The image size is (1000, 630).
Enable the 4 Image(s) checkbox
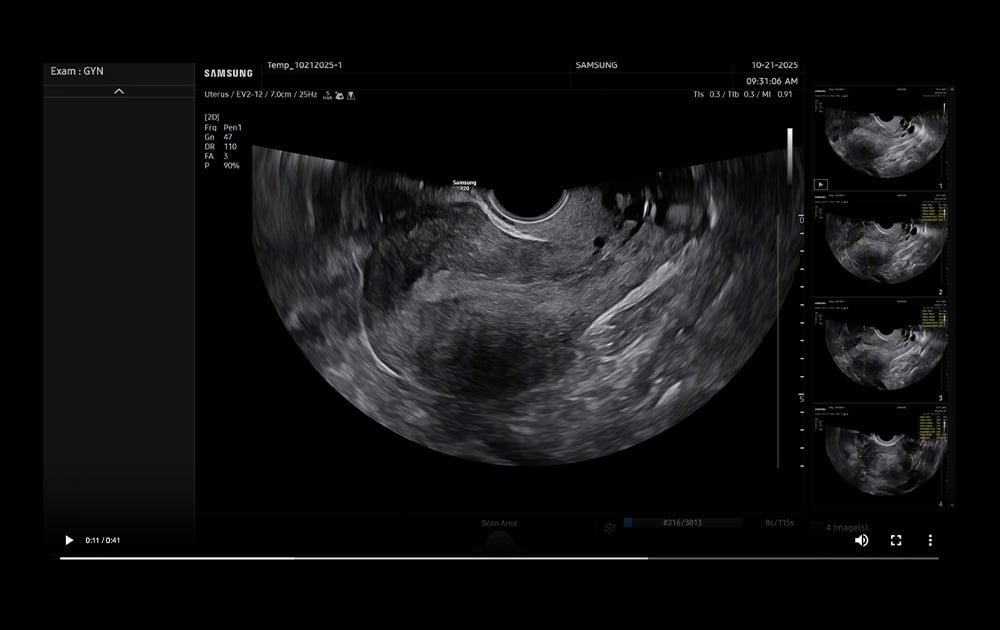click(817, 525)
